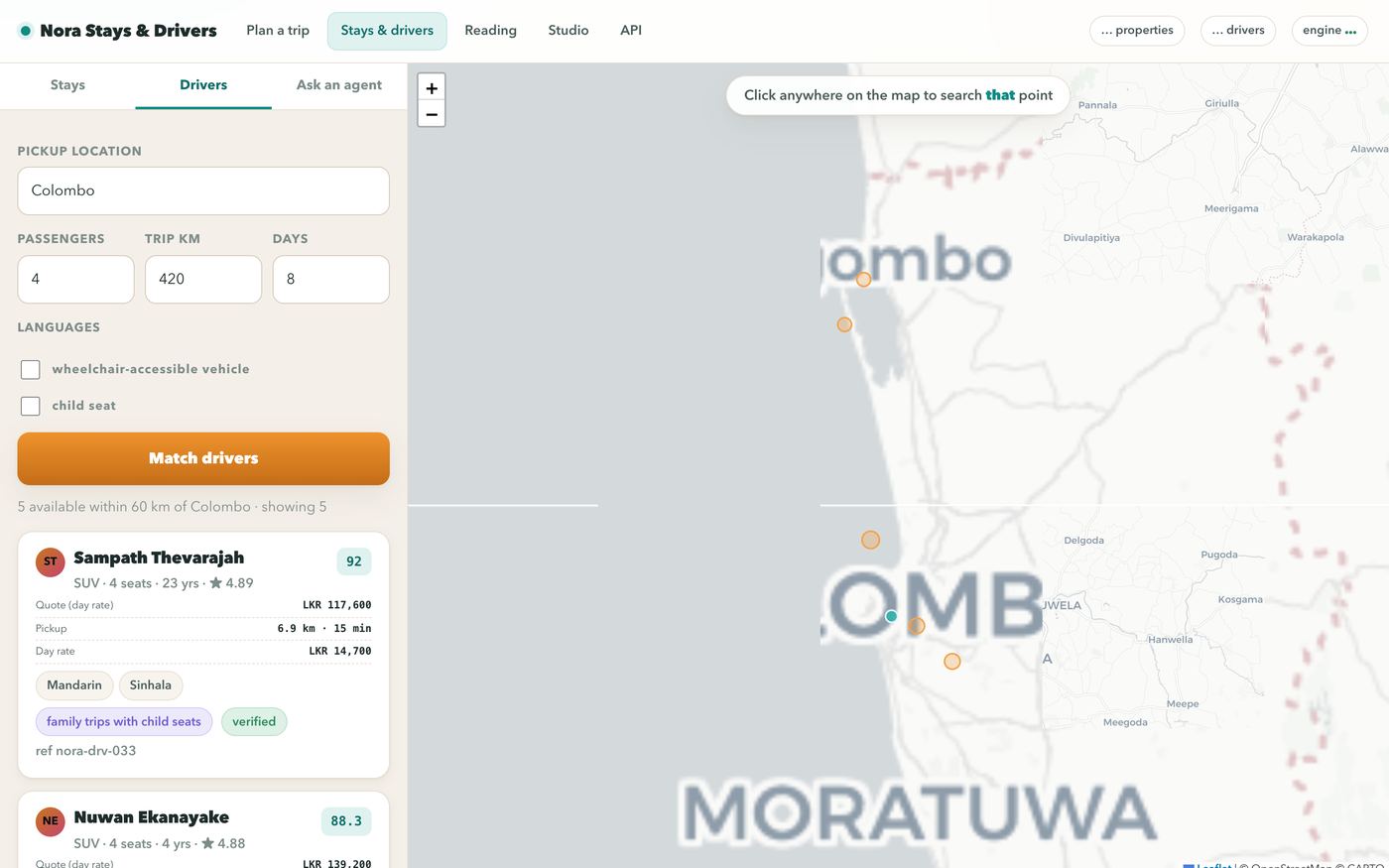Open the Ask an agent tab
This screenshot has width=1389, height=868.
click(x=339, y=85)
